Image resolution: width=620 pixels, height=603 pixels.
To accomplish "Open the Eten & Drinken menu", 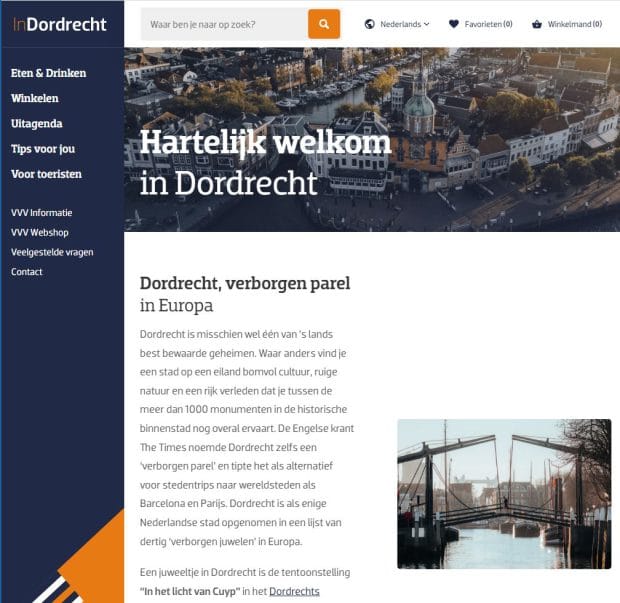I will coord(48,73).
